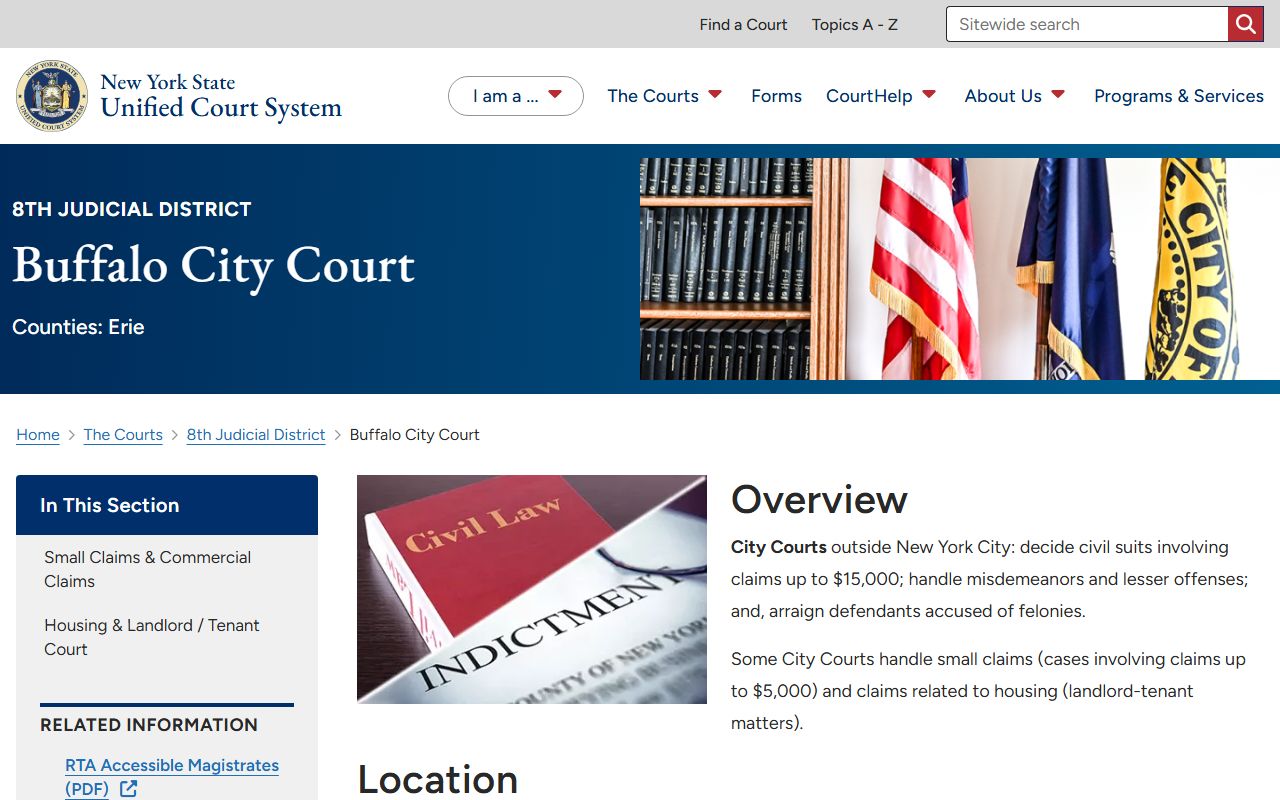Expand The Courts menu
1280x800 pixels.
click(x=665, y=96)
